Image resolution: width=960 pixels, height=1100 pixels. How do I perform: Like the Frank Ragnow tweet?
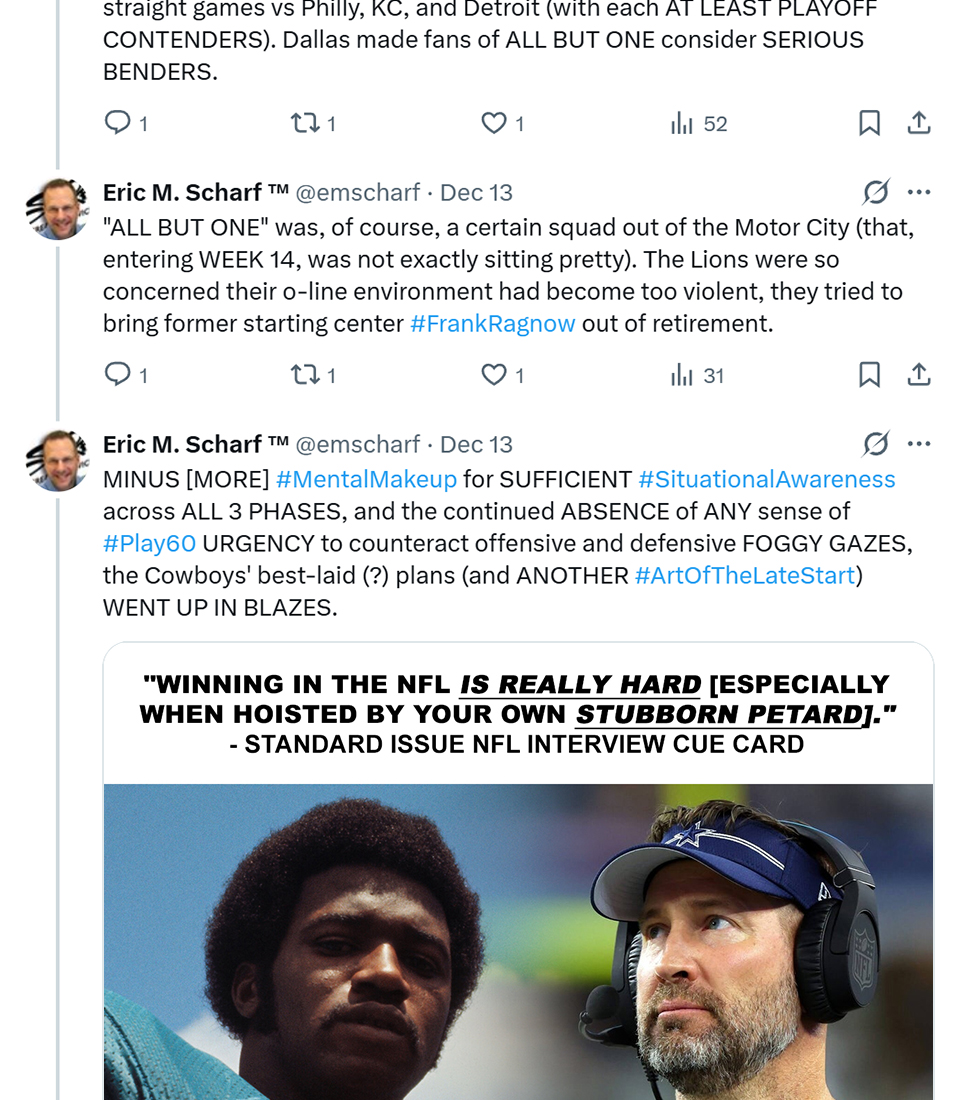pos(494,375)
